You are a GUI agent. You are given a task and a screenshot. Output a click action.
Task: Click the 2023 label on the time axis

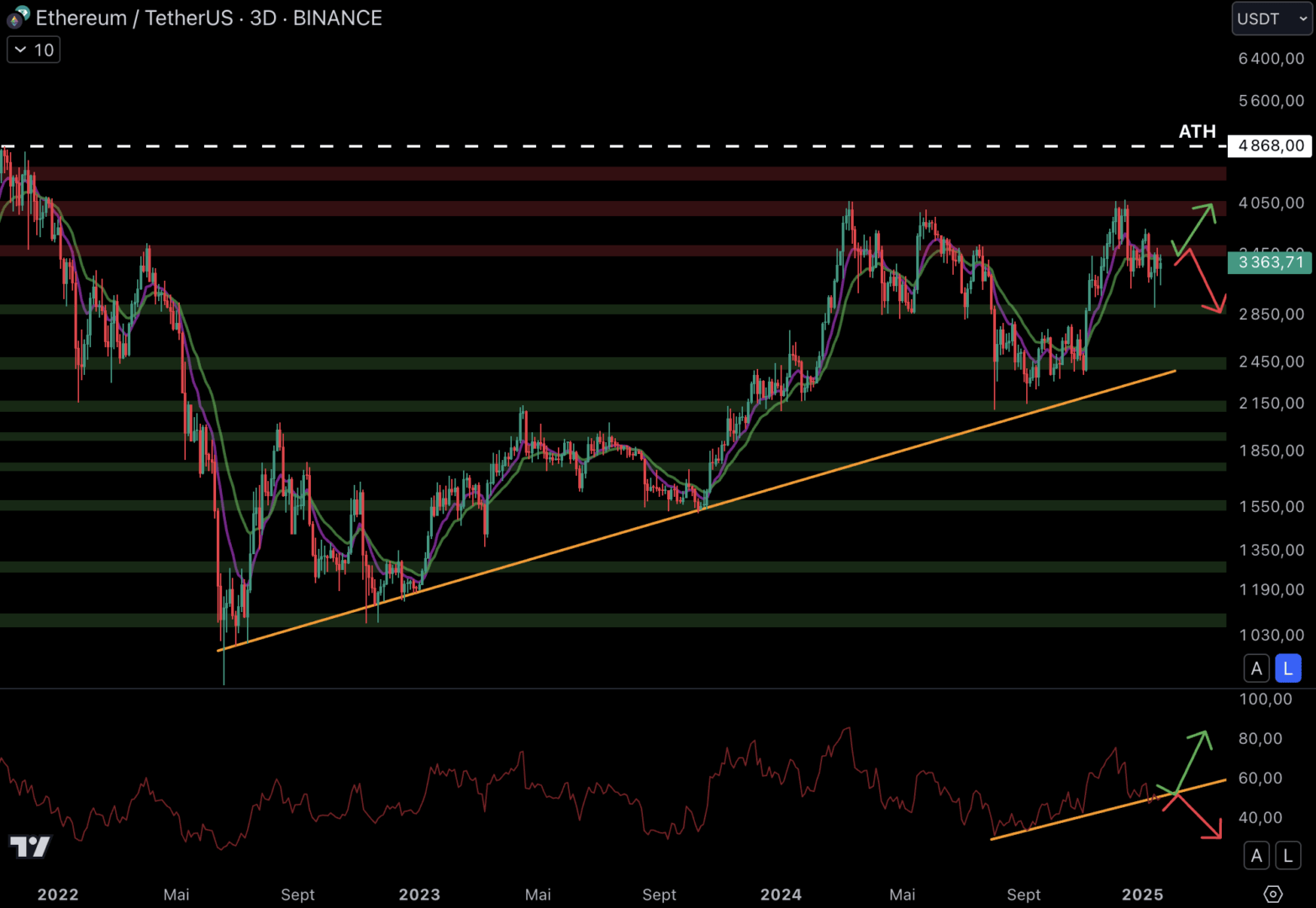click(x=419, y=895)
